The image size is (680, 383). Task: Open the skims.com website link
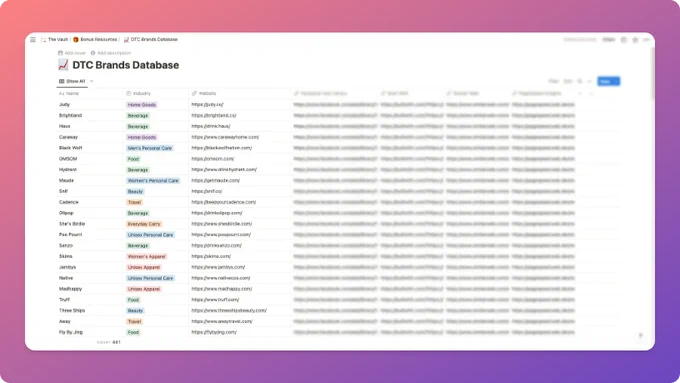pos(211,256)
